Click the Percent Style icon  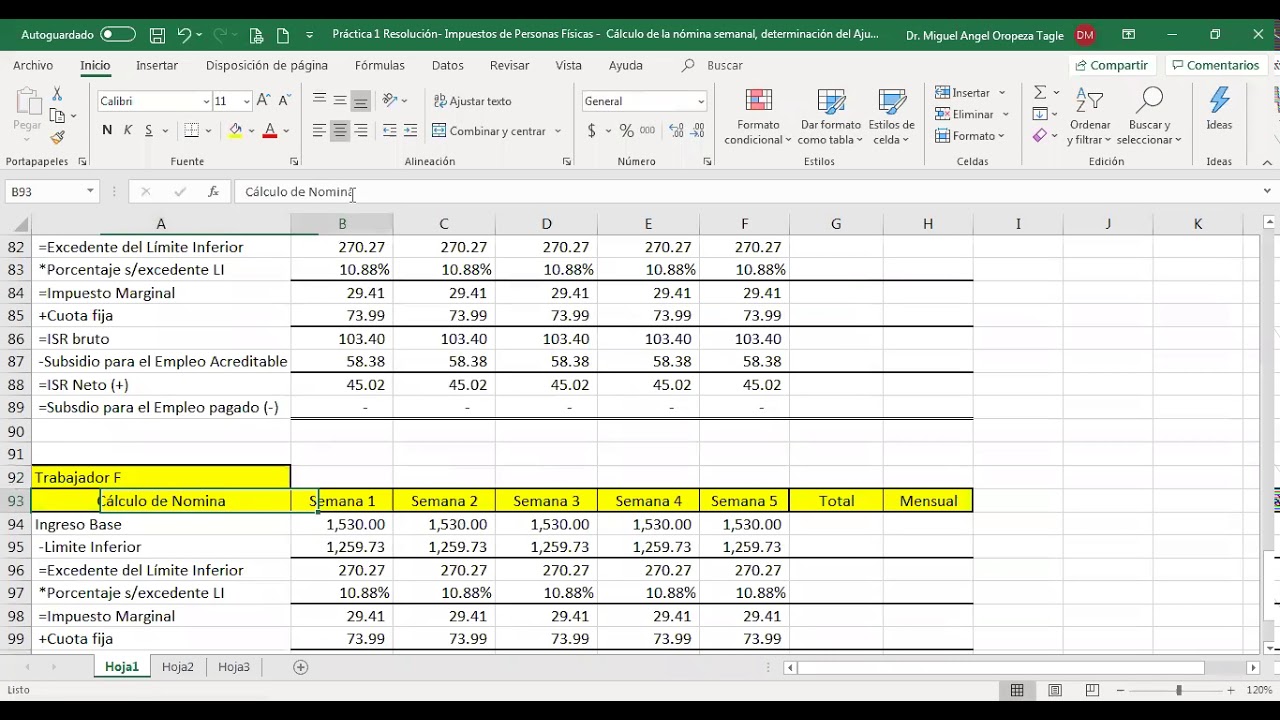click(626, 131)
